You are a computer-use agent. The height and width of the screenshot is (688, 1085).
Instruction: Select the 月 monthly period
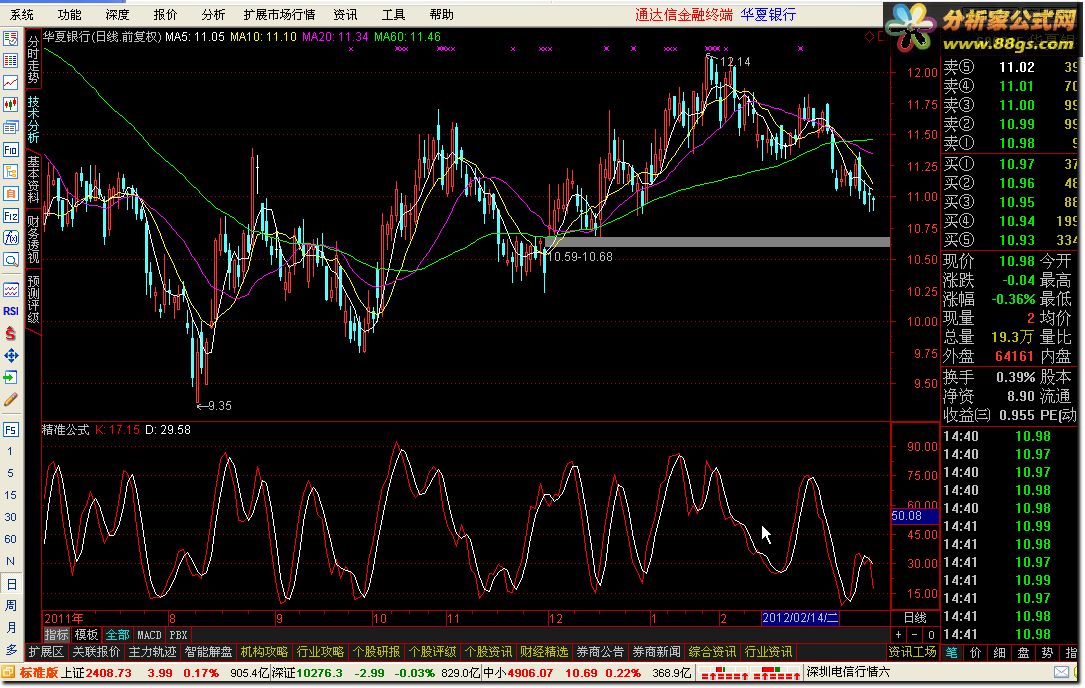[x=10, y=628]
